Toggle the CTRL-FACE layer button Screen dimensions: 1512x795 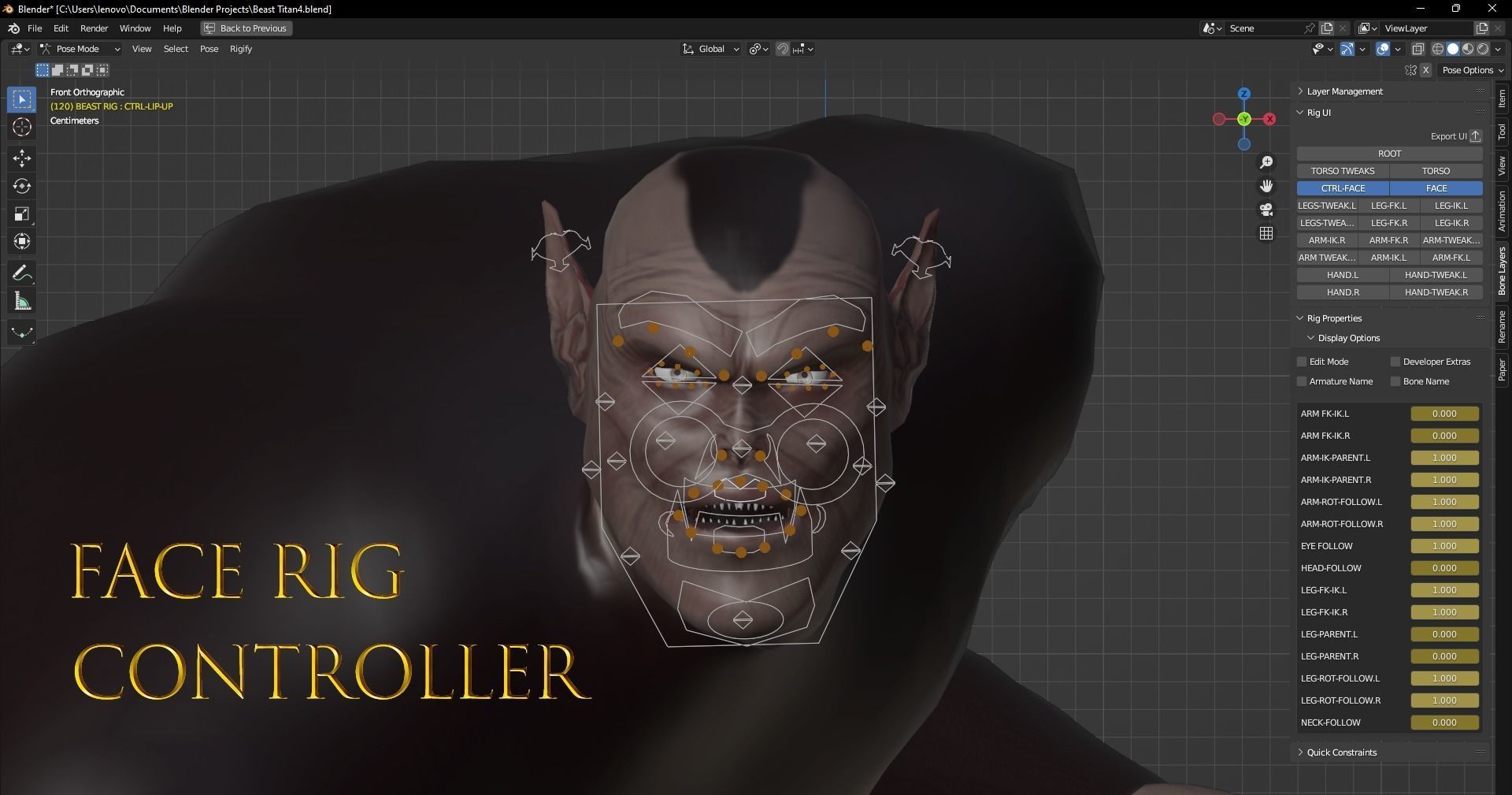[1343, 188]
